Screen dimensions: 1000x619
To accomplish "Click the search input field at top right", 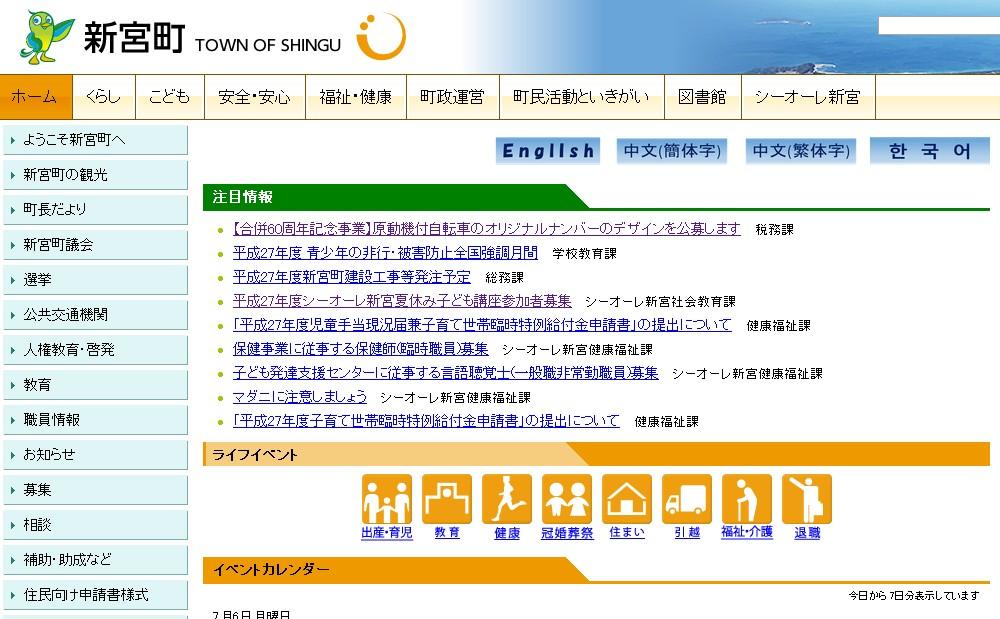I will pyautogui.click(x=938, y=26).
